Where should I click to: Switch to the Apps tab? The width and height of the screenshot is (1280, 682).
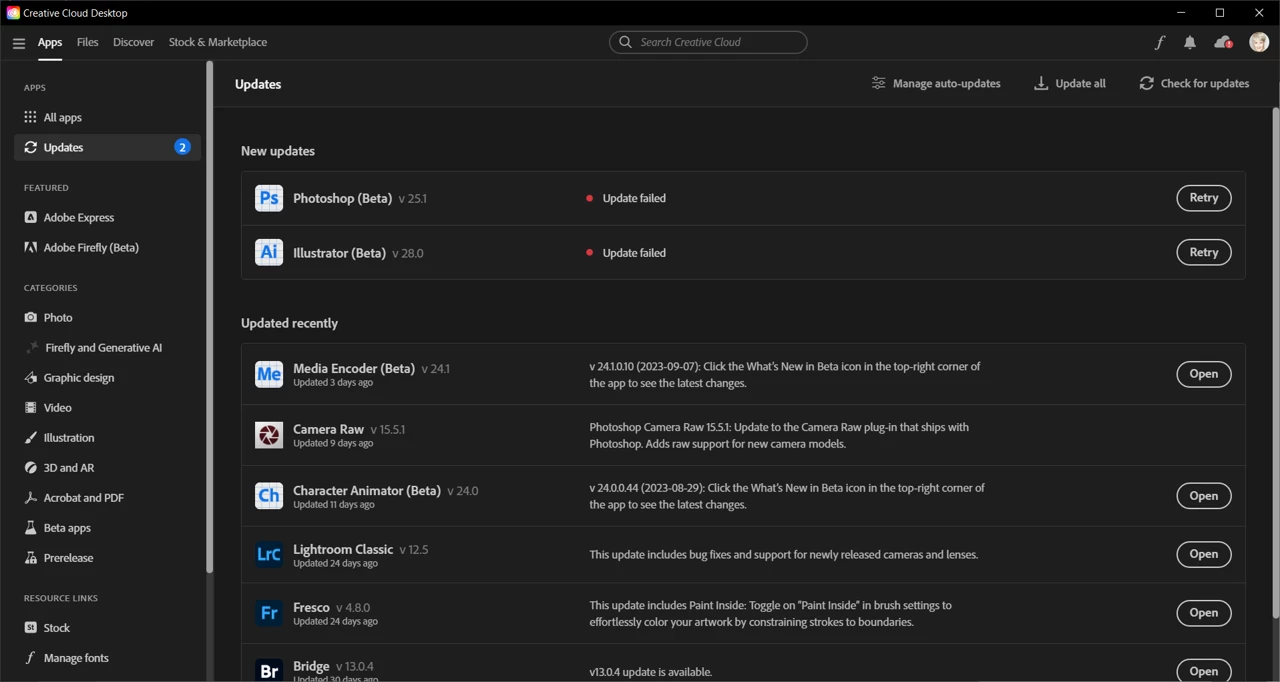pos(50,42)
